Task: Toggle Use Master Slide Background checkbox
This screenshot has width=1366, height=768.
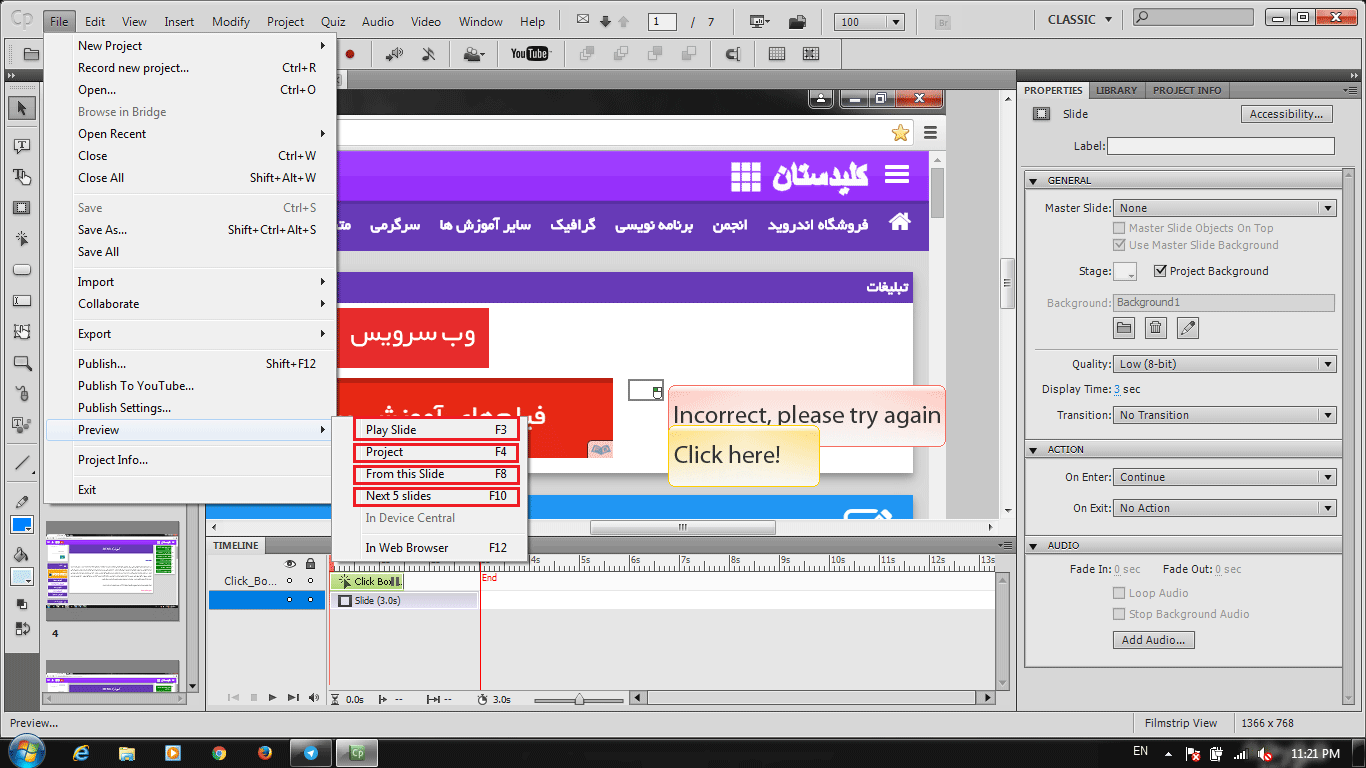Action: click(x=1119, y=245)
